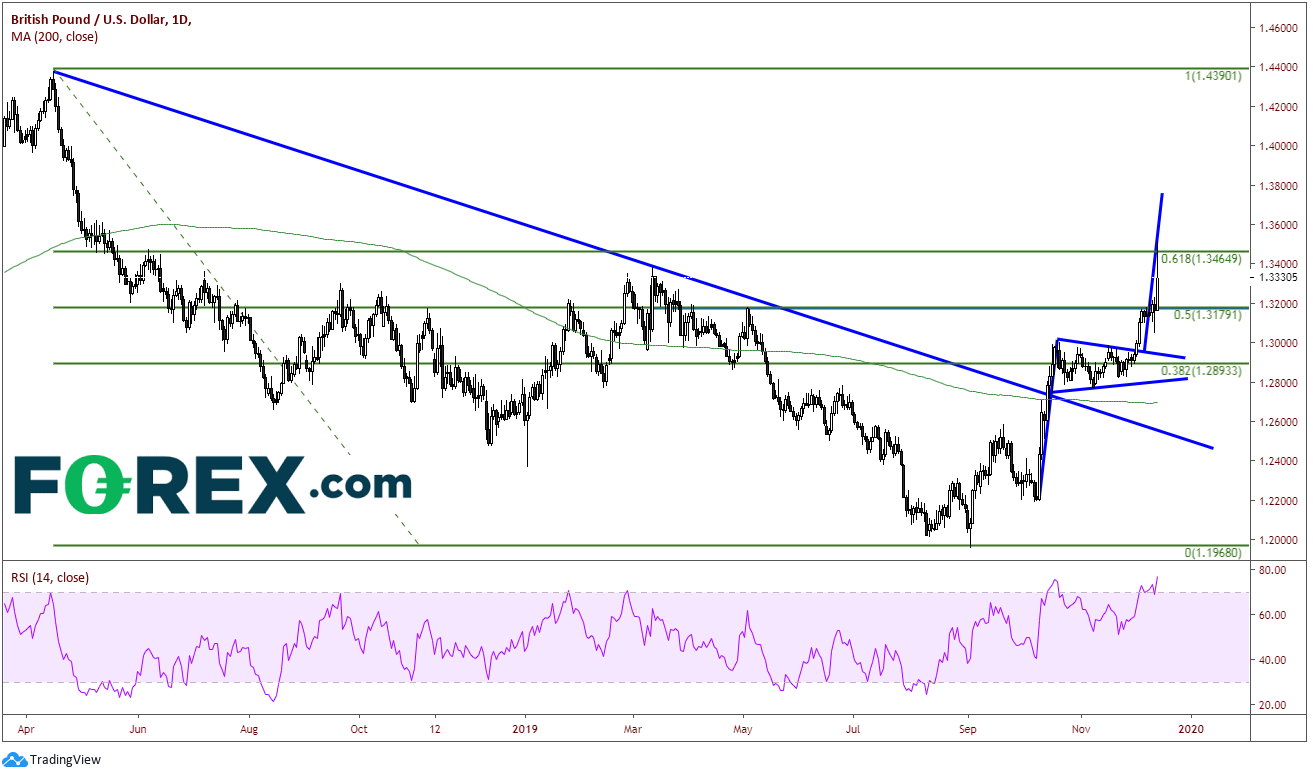
Task: Click the Aug date axis label
Action: click(x=249, y=729)
